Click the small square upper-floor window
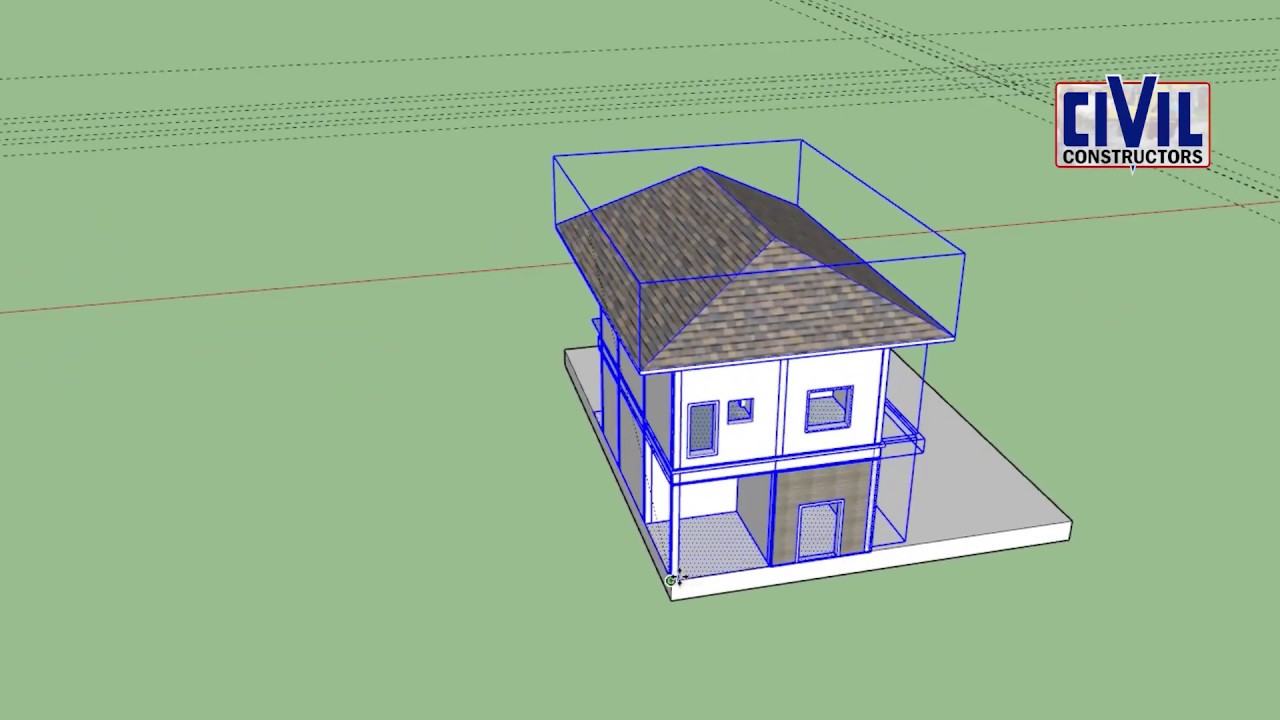 pyautogui.click(x=740, y=410)
